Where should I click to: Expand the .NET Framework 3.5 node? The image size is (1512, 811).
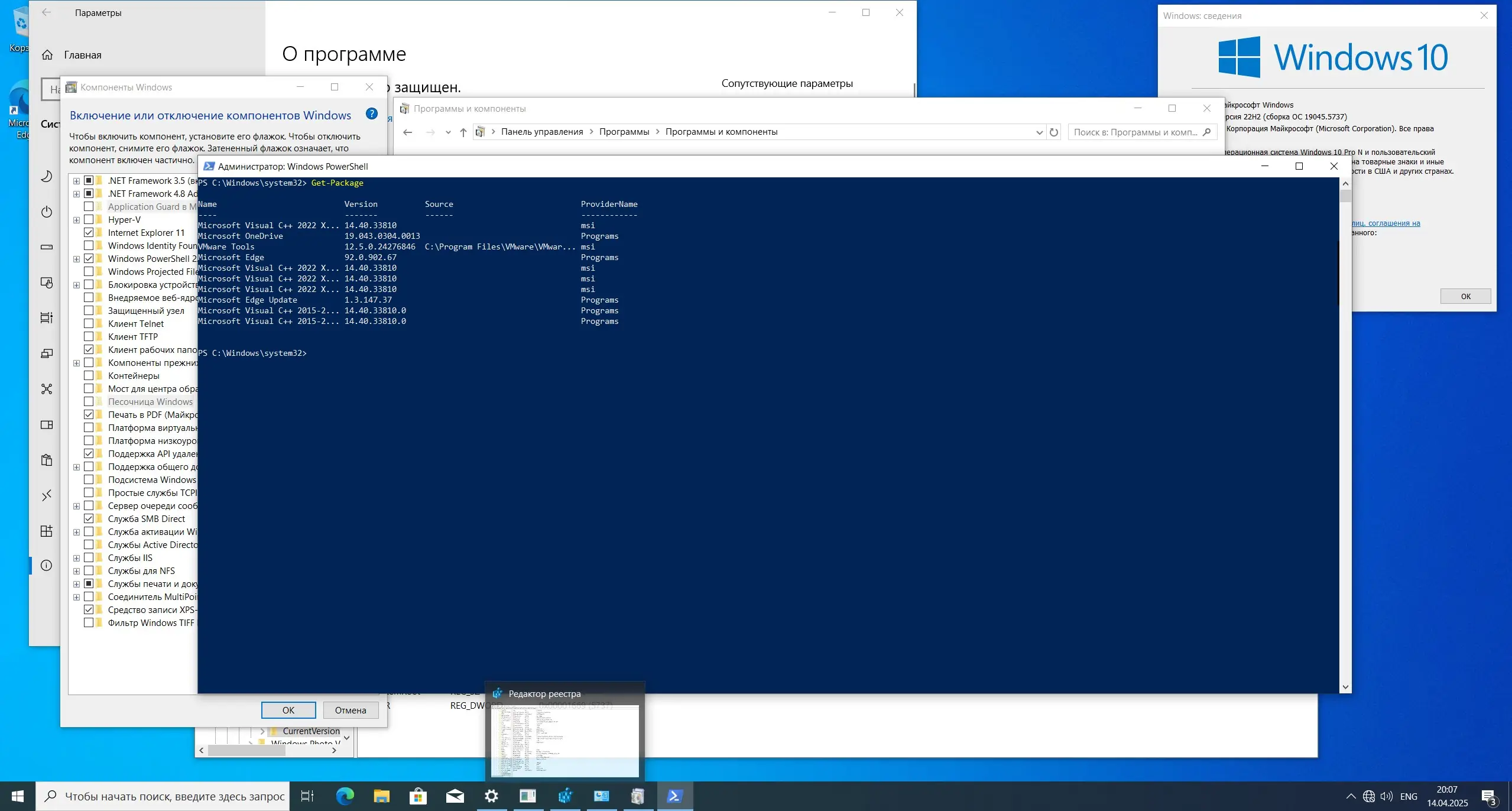tap(76, 181)
